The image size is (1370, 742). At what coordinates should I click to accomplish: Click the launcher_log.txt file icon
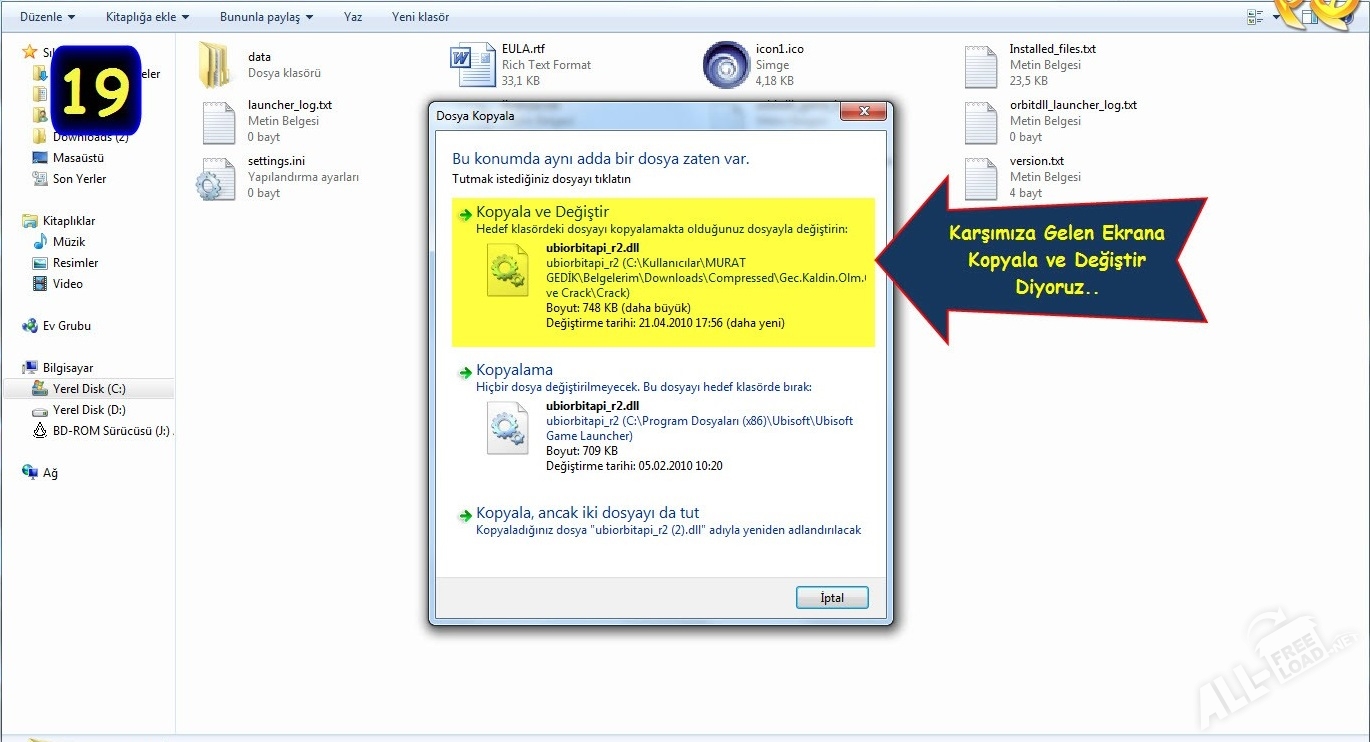217,122
